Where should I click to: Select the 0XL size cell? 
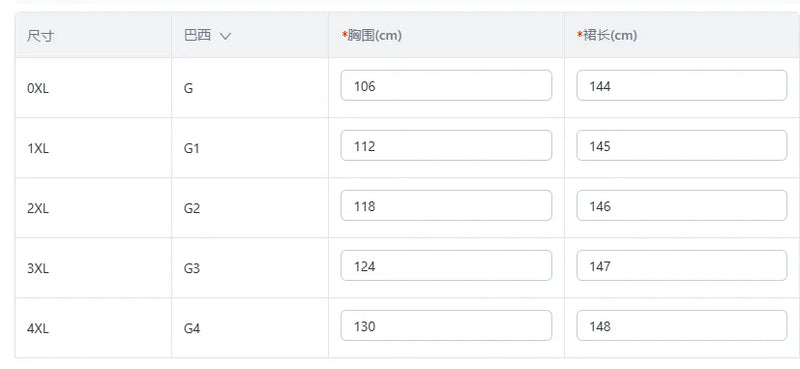38,88
